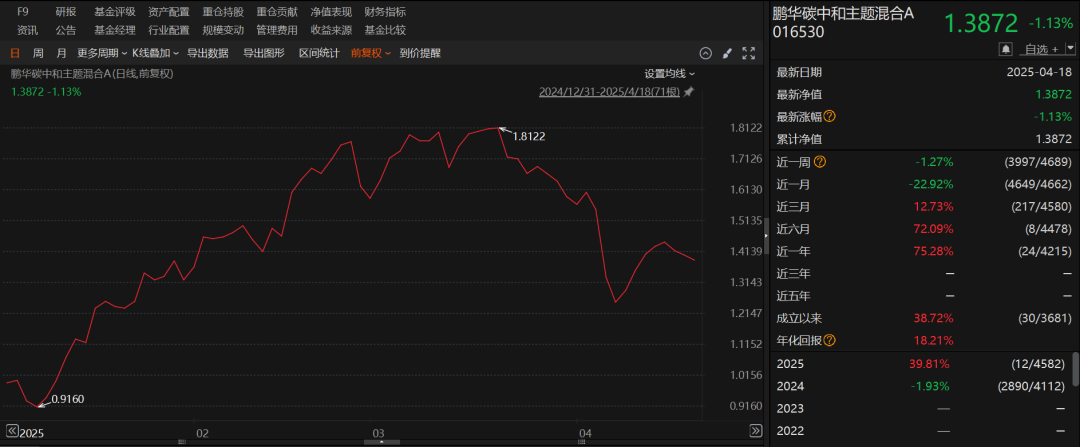Viewport: 1080px width, 447px height.
Task: Go to the 重仓持股 section
Action: tap(222, 12)
